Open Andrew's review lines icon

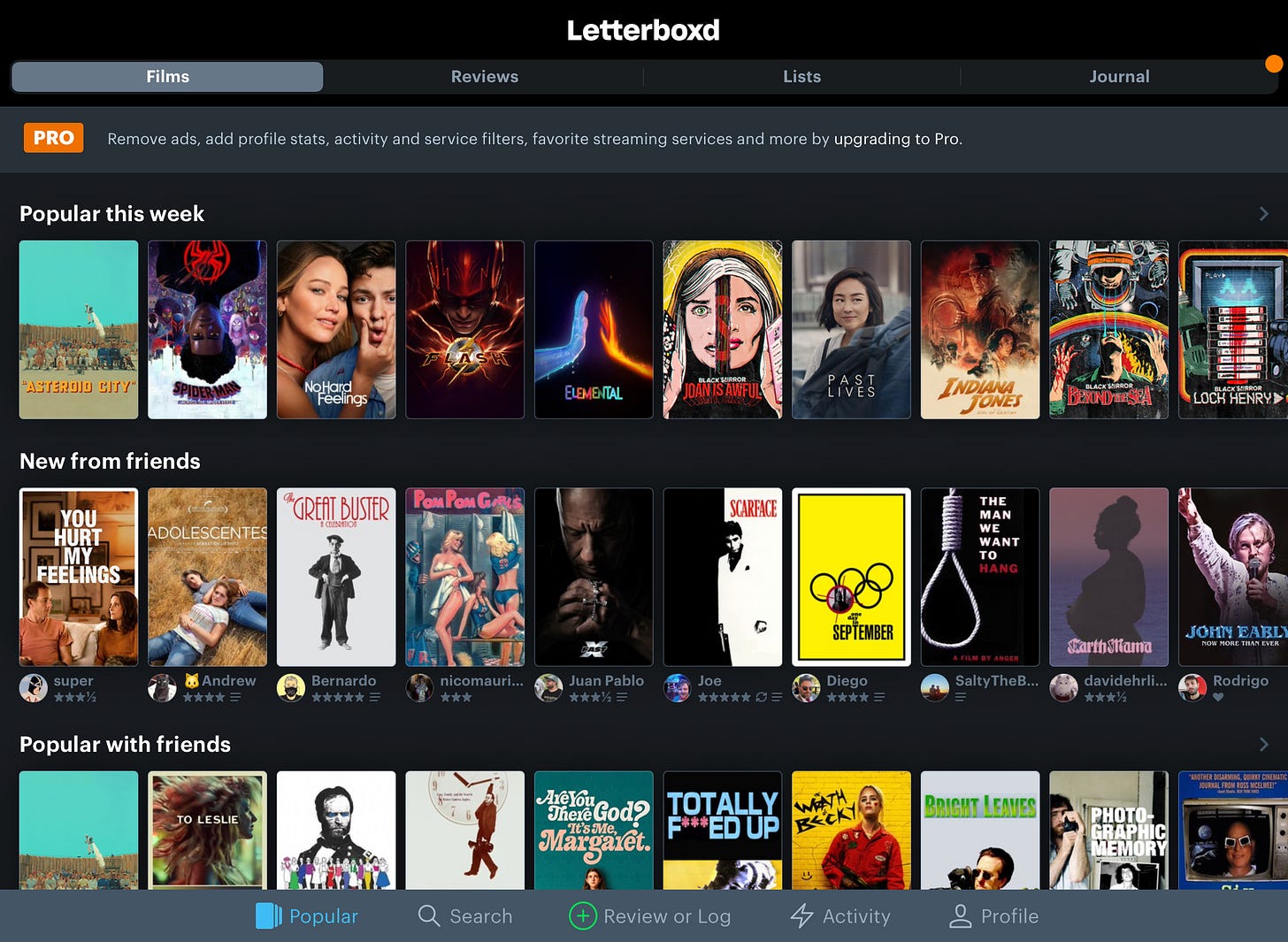tap(235, 698)
